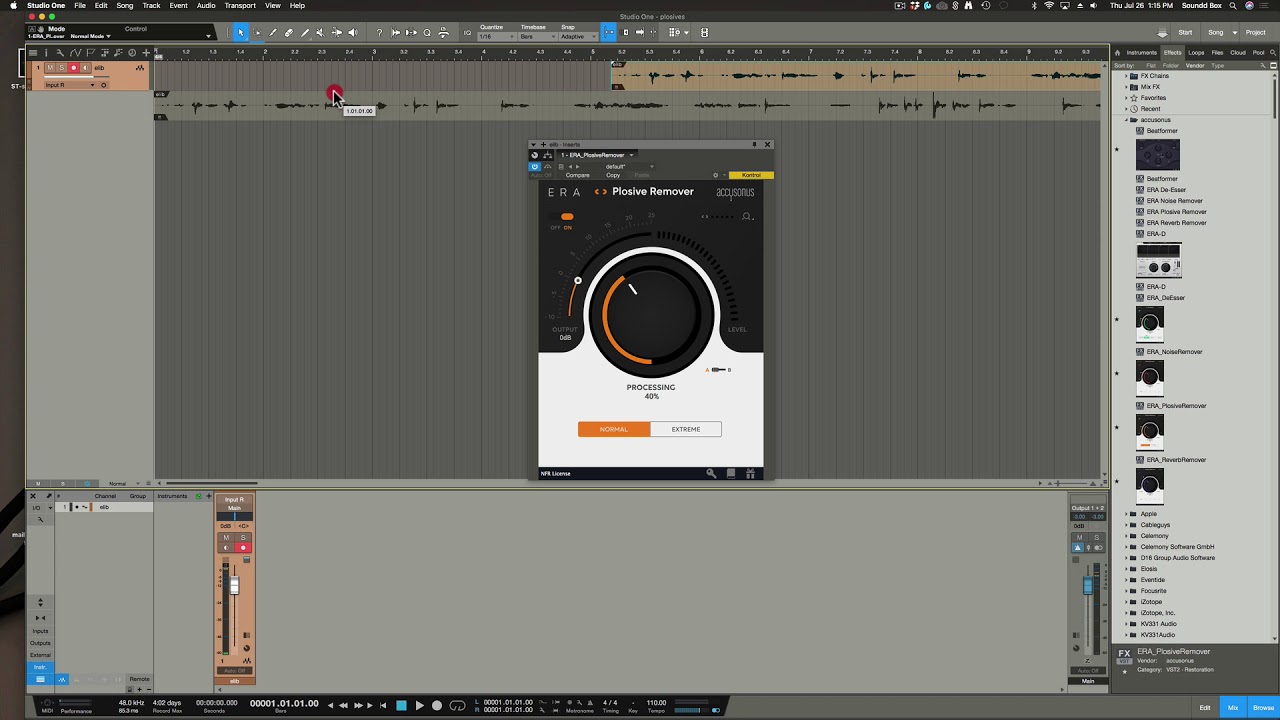Toggle the IQ input quantize button
The image size is (1280, 720).
[468, 32]
